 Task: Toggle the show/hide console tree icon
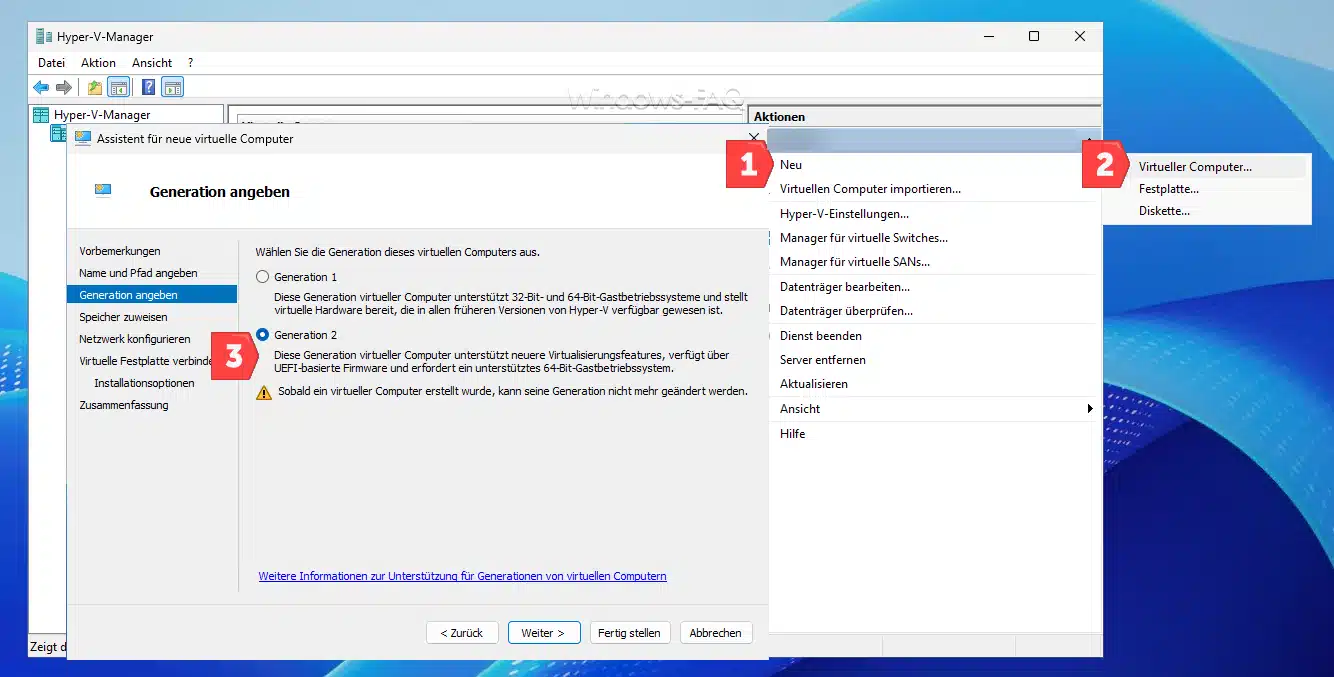click(x=119, y=88)
